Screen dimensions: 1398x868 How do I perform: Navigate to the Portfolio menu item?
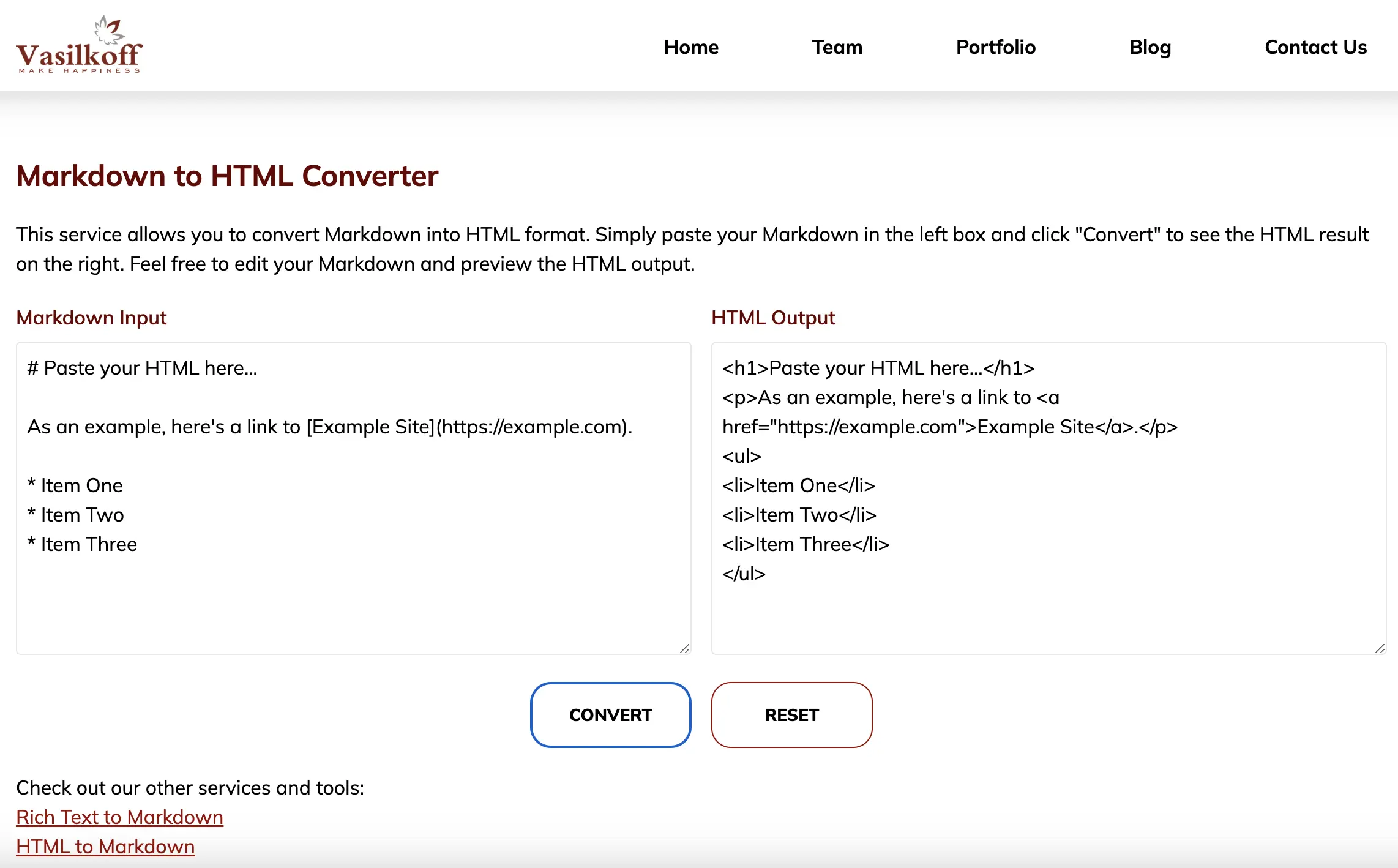pos(994,46)
